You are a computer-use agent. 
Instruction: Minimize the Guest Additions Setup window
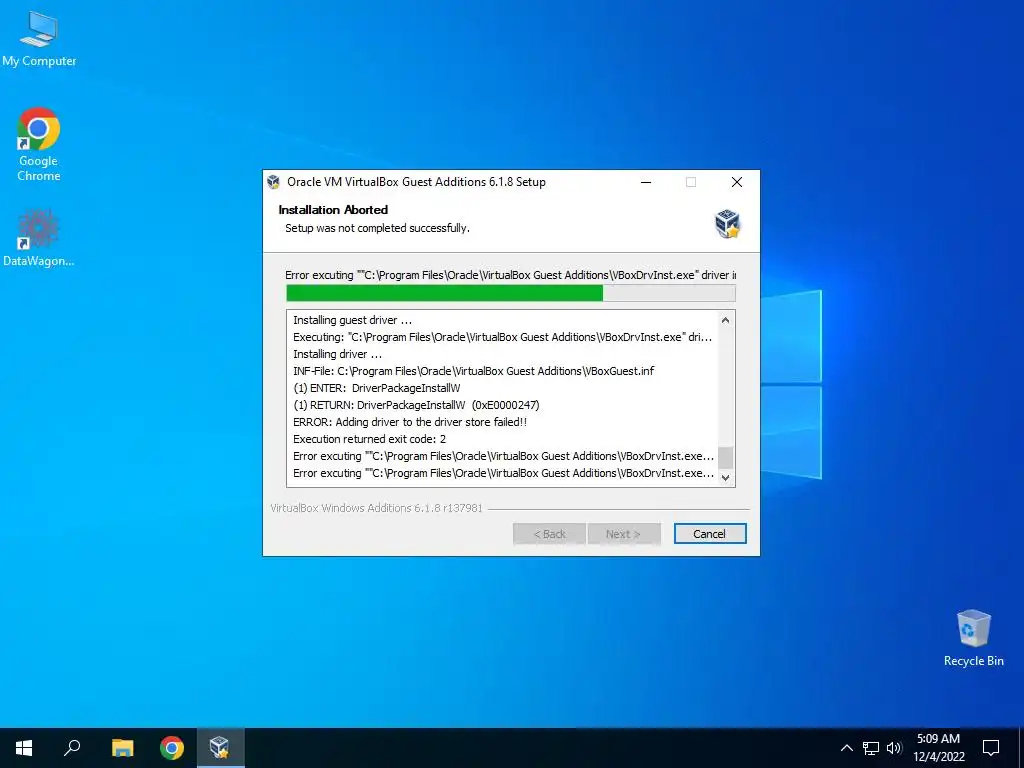[x=646, y=182]
